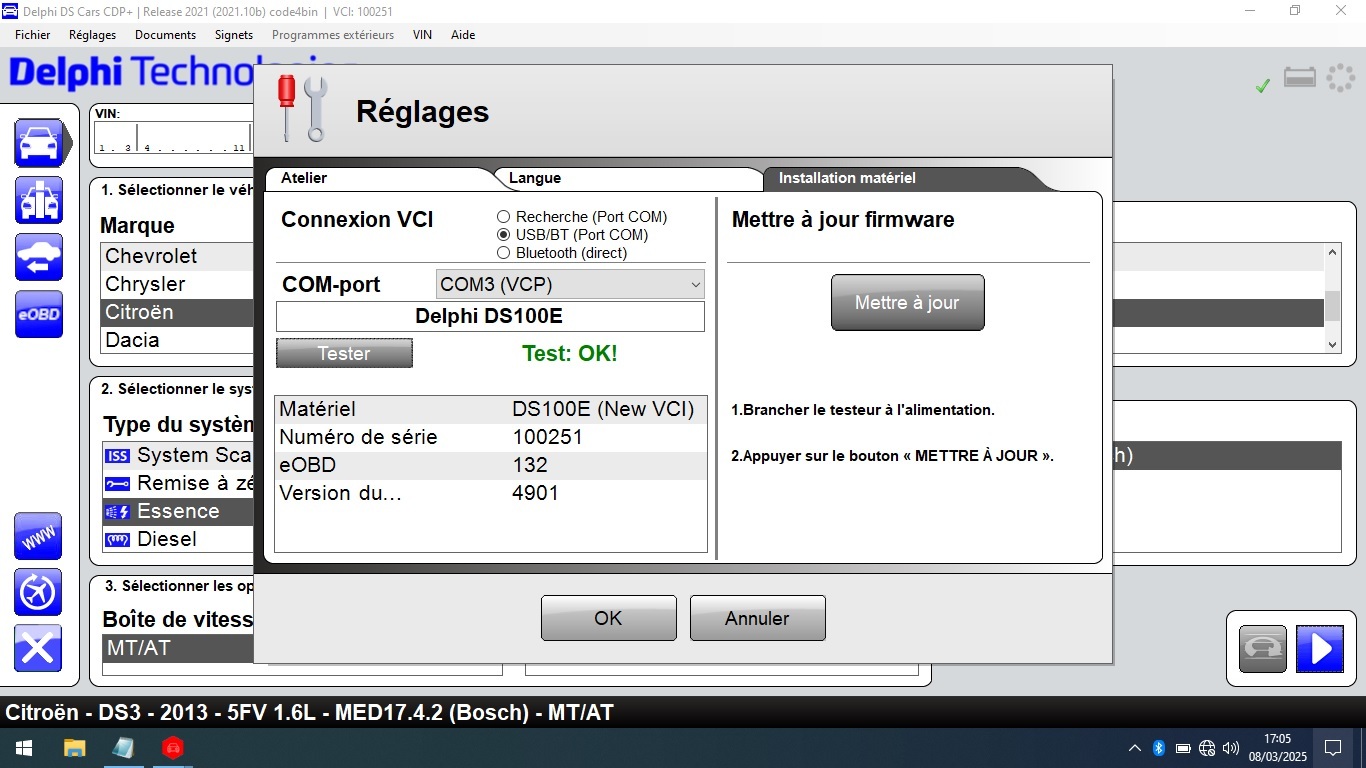Open the network status tray icon

pyautogui.click(x=1207, y=748)
